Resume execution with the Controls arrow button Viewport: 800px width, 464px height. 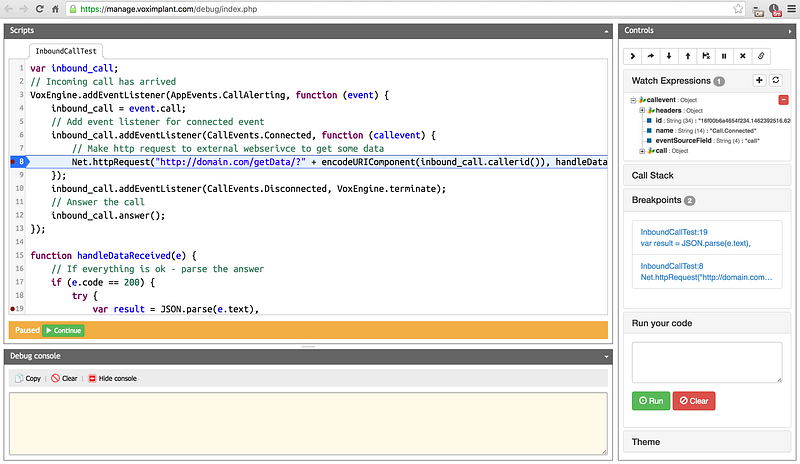point(633,56)
